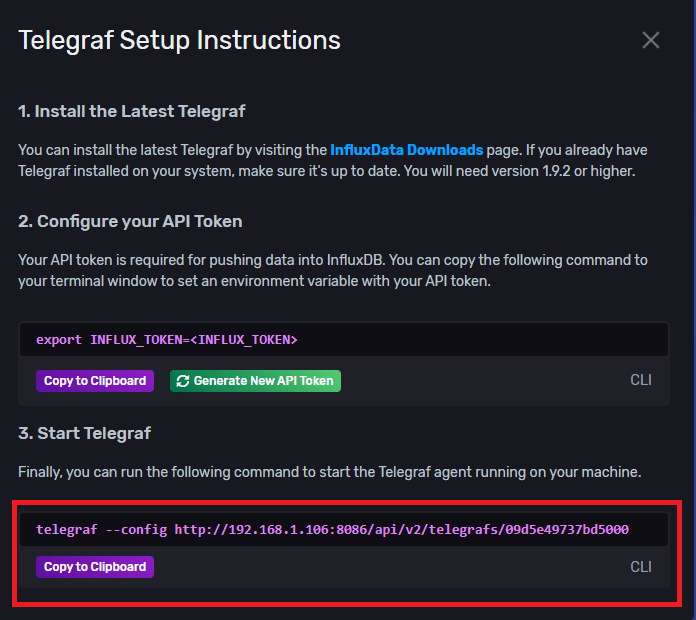Viewport: 696px width, 620px height.
Task: Click the "2. Configure your API Token" heading
Action: [130, 221]
